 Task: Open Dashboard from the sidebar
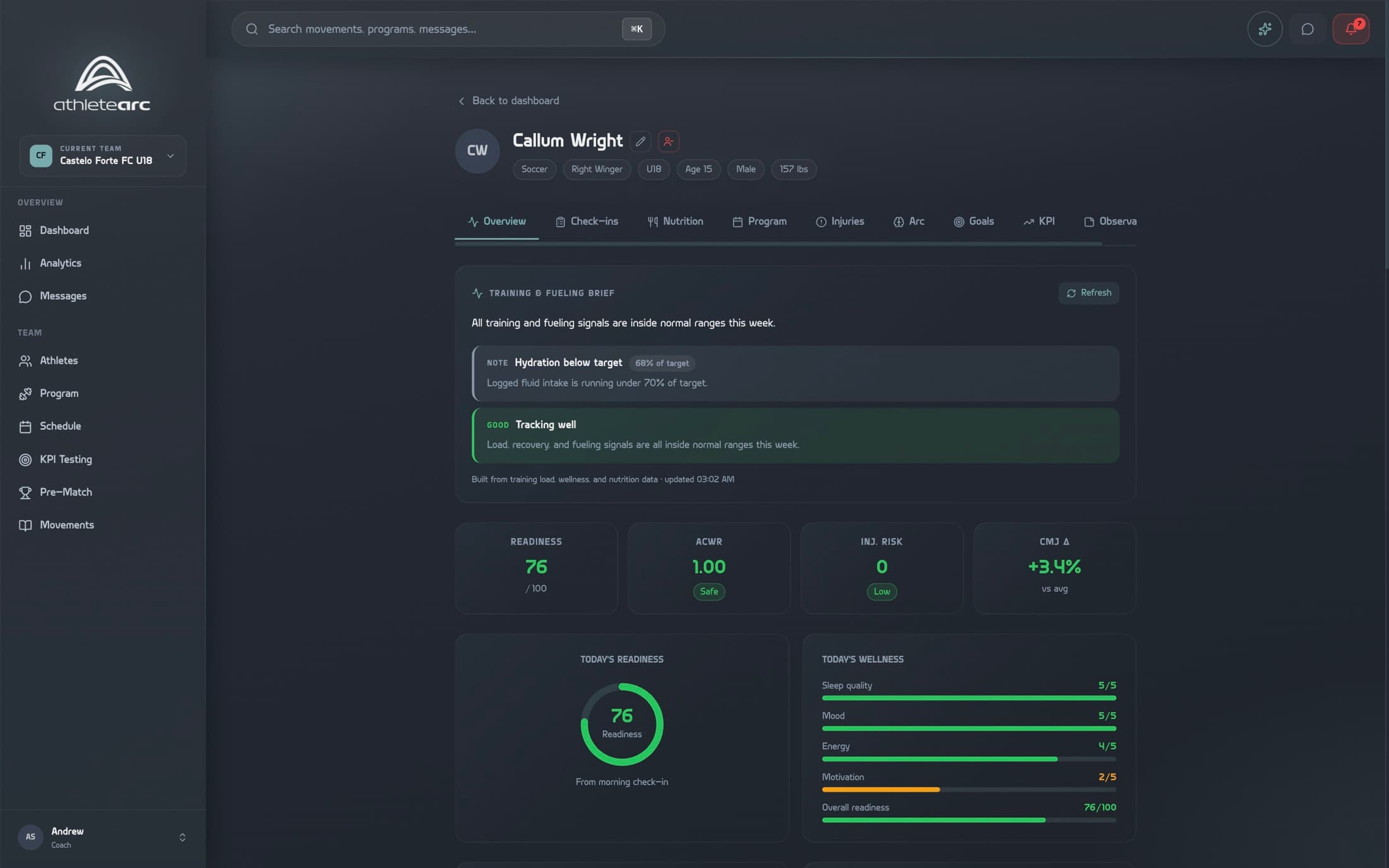click(x=103, y=231)
